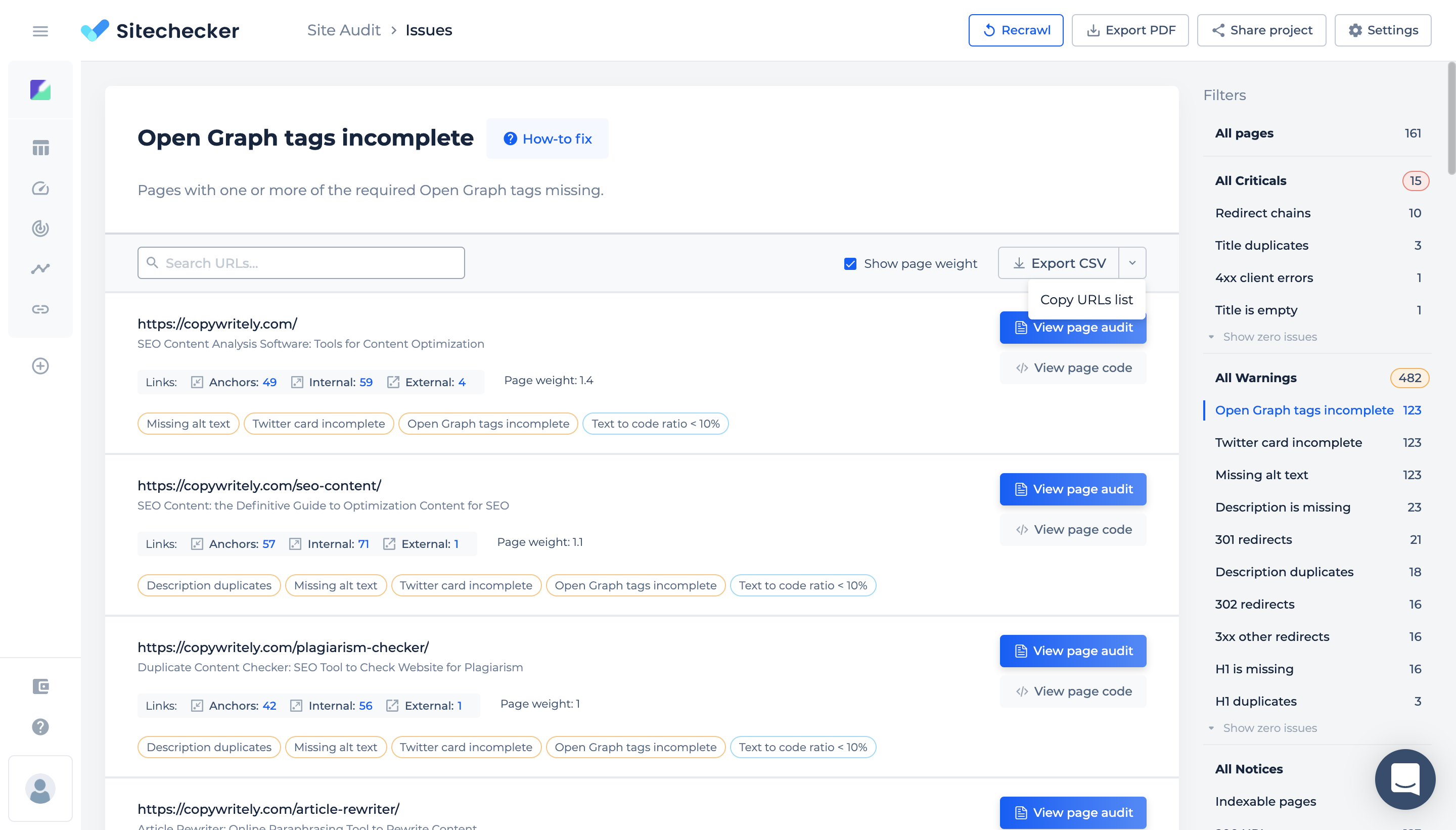Click External links icon in plagiarism-checker row

point(392,706)
